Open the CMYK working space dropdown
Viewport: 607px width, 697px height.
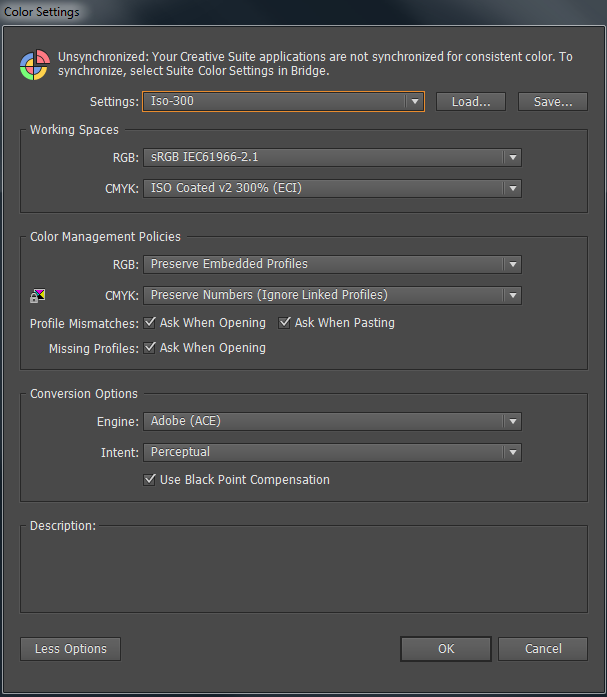click(x=333, y=188)
